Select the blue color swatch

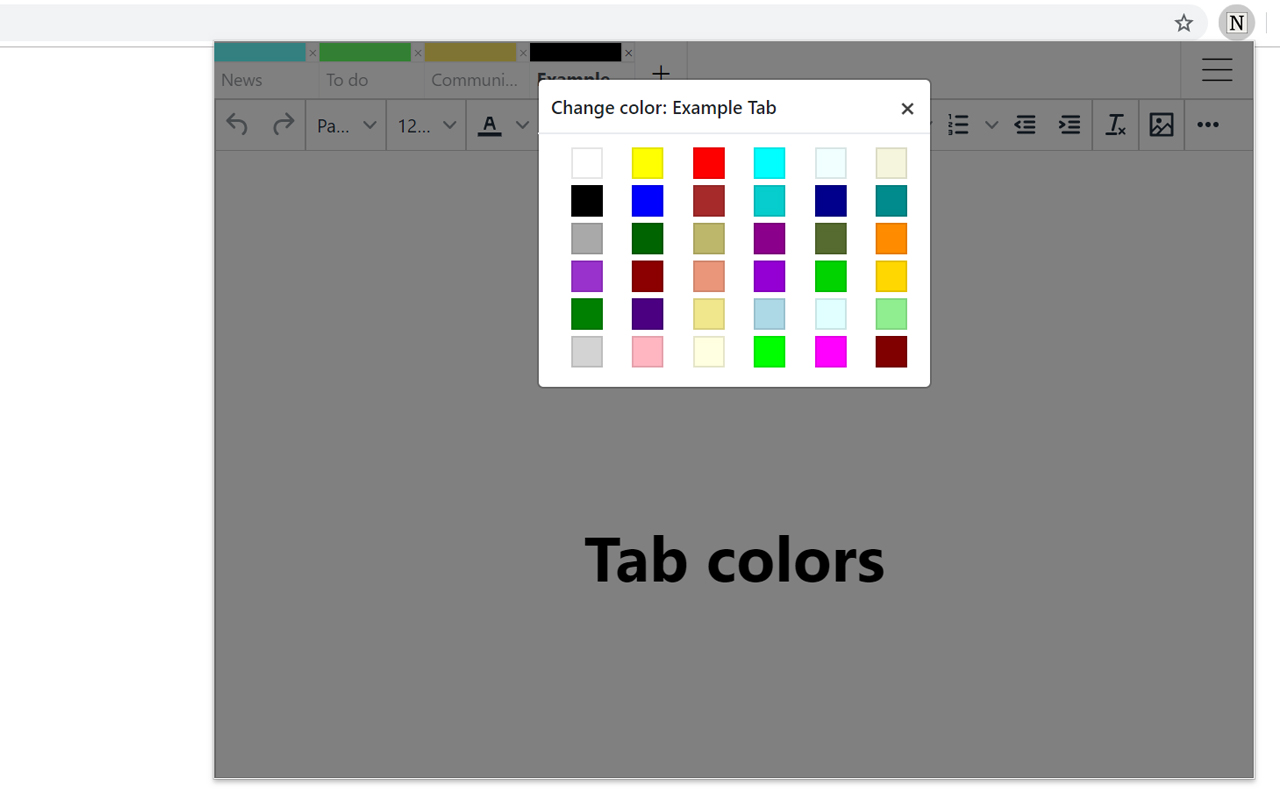(648, 201)
